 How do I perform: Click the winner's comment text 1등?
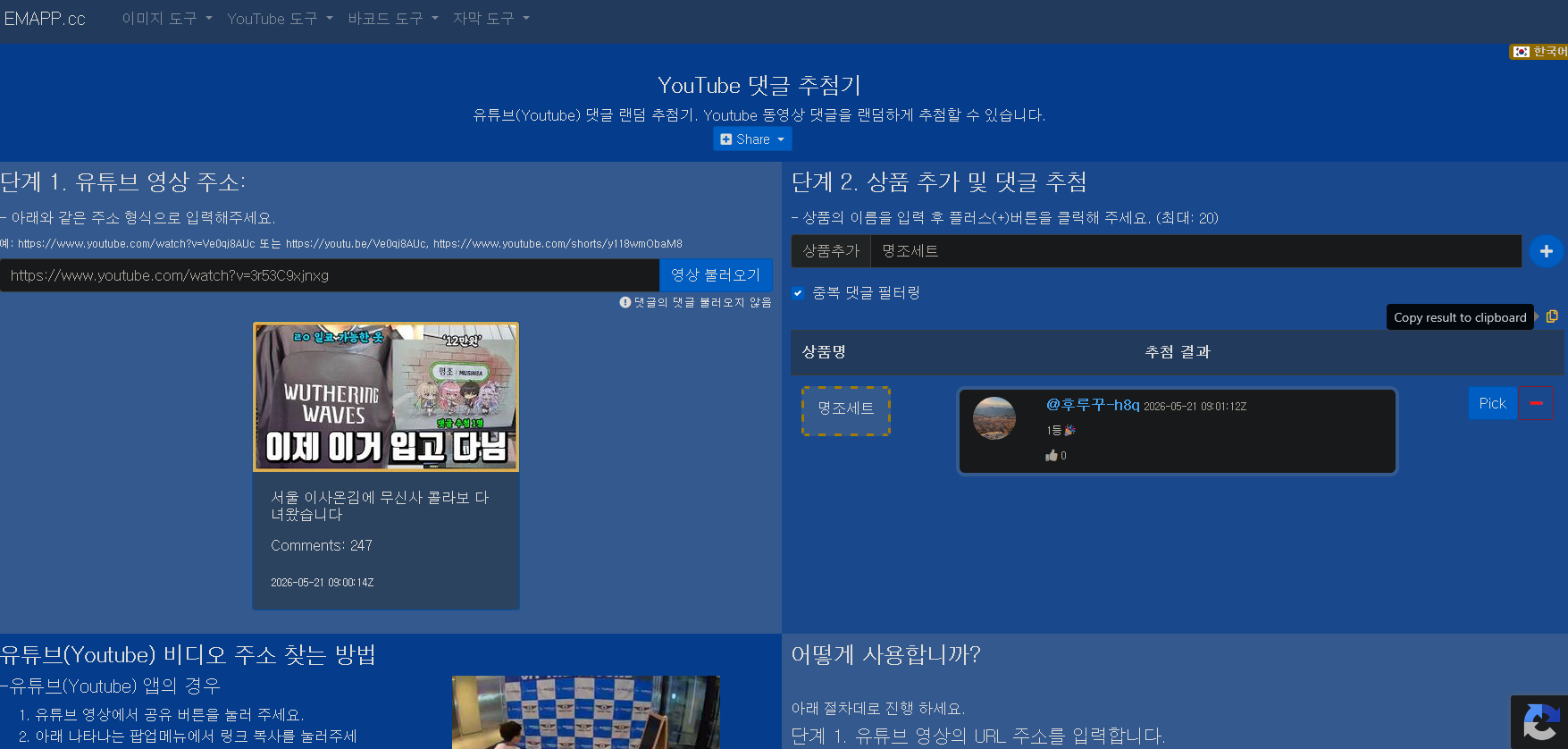coord(1061,431)
